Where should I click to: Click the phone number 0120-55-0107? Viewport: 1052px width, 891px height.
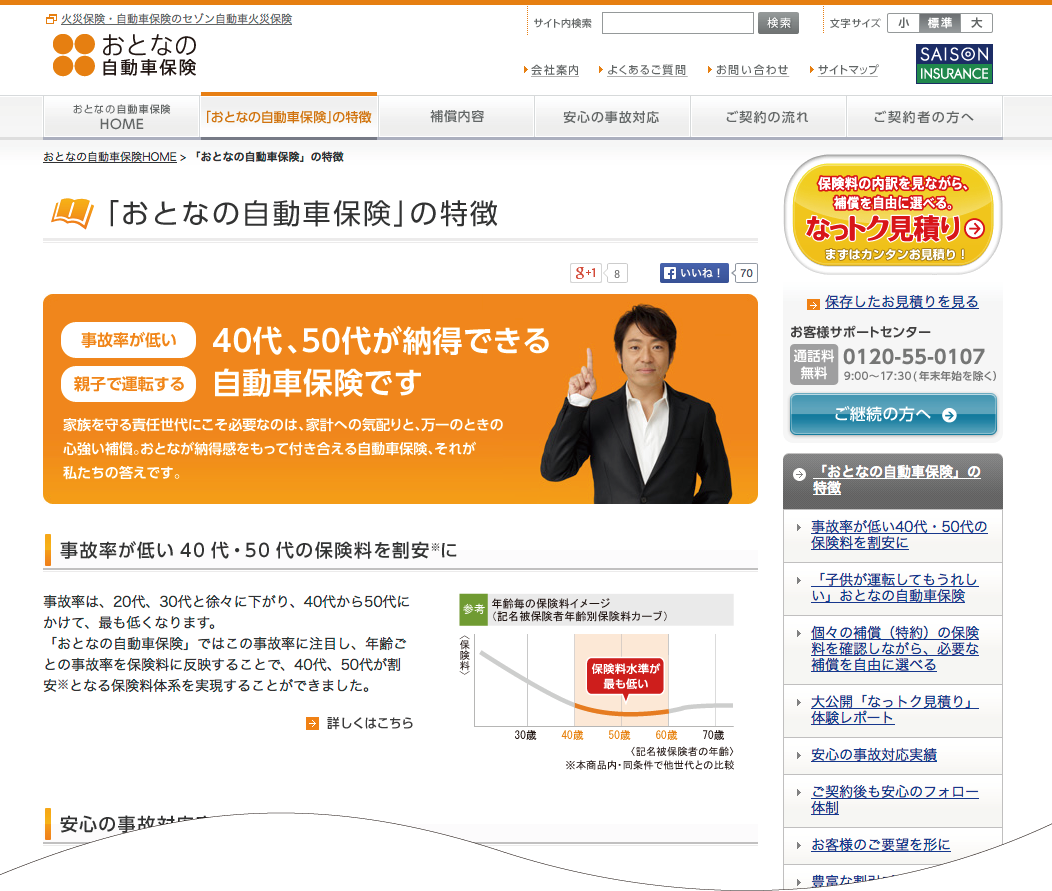point(914,356)
